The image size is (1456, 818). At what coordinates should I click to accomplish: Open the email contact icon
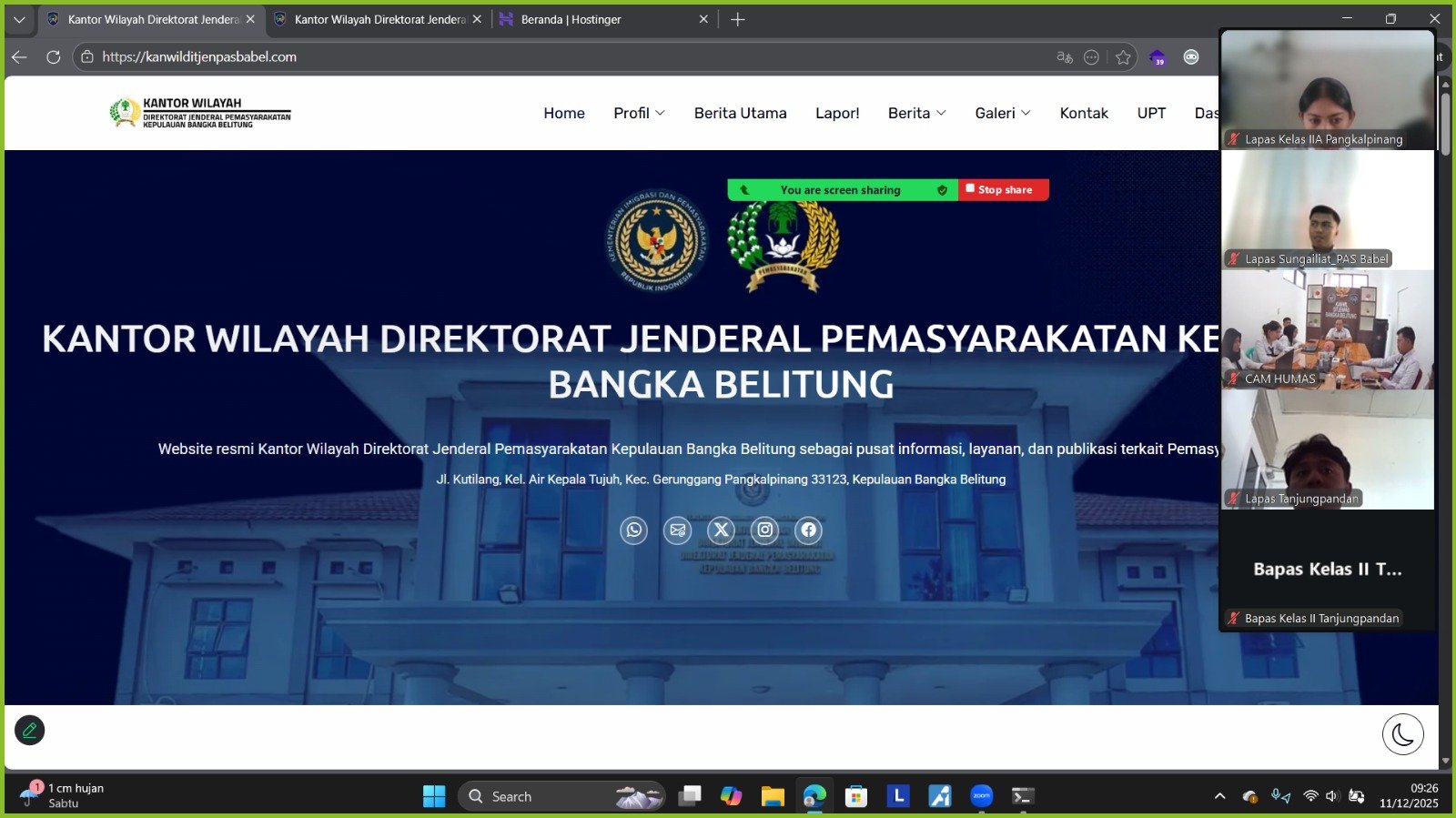(x=677, y=530)
